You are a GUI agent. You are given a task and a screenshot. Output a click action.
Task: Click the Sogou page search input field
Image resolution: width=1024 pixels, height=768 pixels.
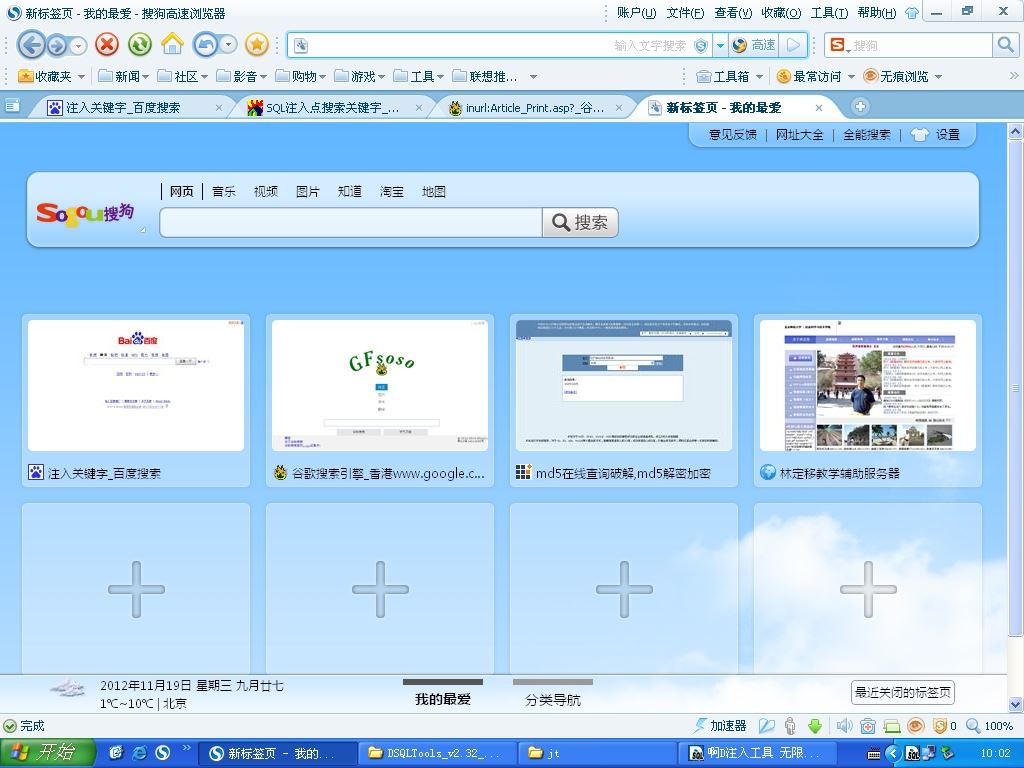coord(351,223)
